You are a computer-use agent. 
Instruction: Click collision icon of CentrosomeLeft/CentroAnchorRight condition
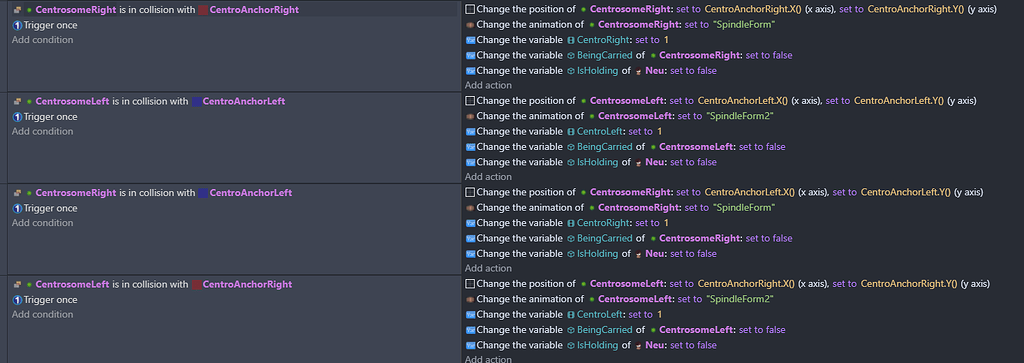pyautogui.click(x=18, y=284)
